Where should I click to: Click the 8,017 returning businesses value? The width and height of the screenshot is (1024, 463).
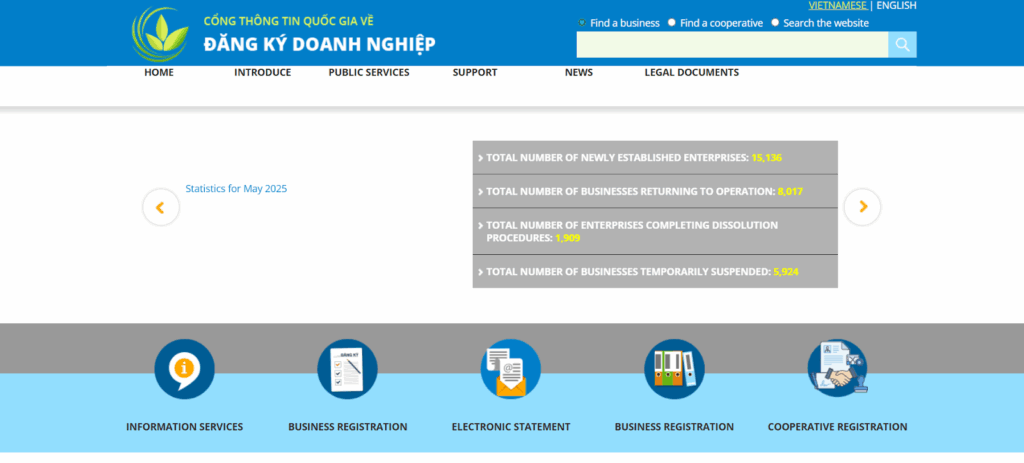pos(790,191)
